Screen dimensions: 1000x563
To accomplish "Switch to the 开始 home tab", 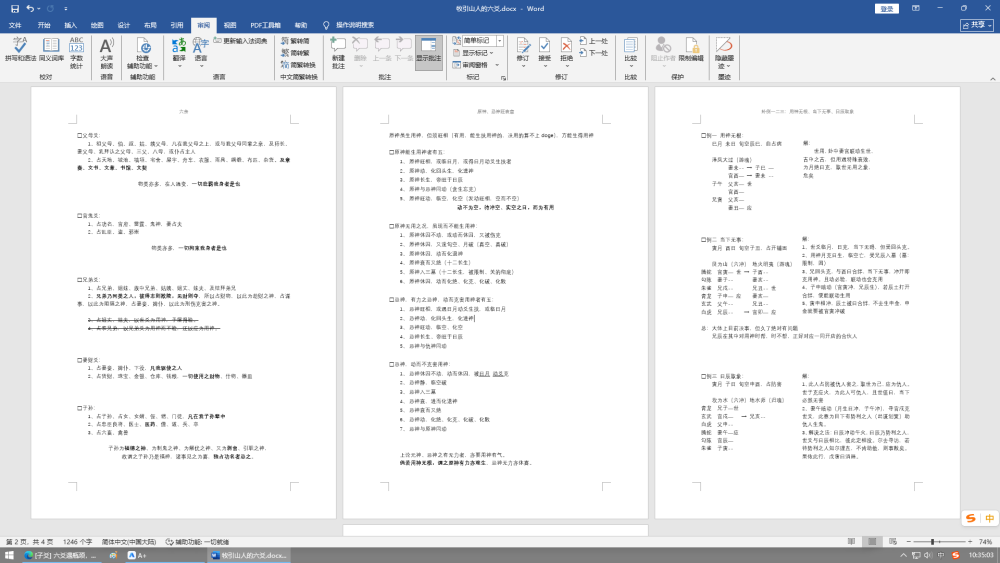I will click(x=44, y=26).
